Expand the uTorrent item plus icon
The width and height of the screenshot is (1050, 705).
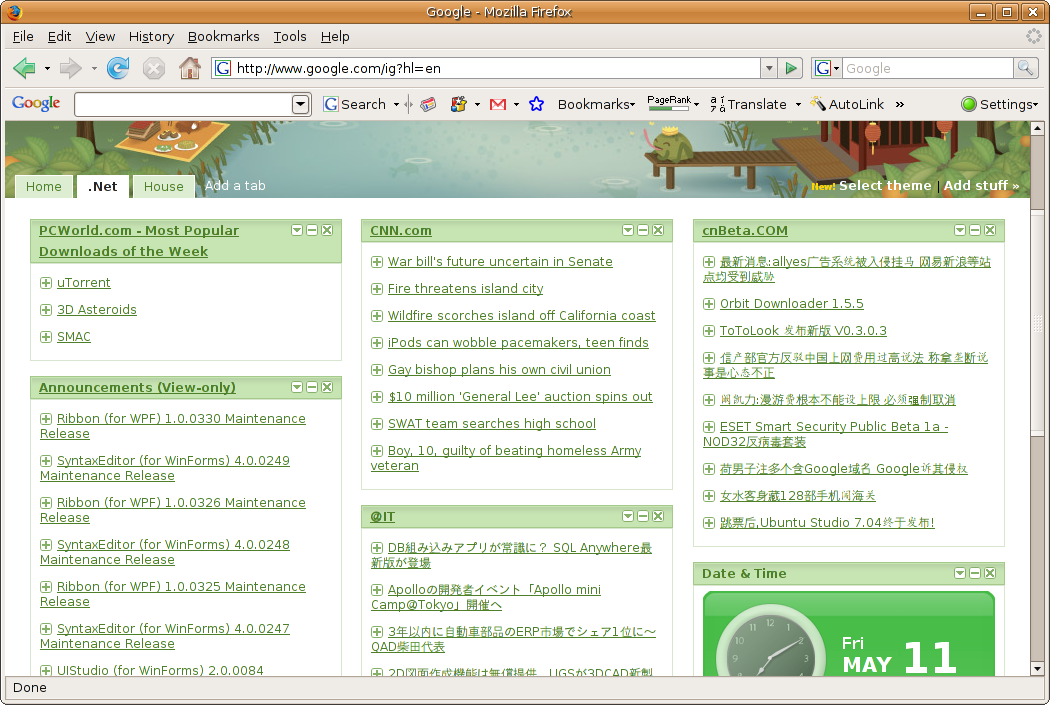click(46, 283)
